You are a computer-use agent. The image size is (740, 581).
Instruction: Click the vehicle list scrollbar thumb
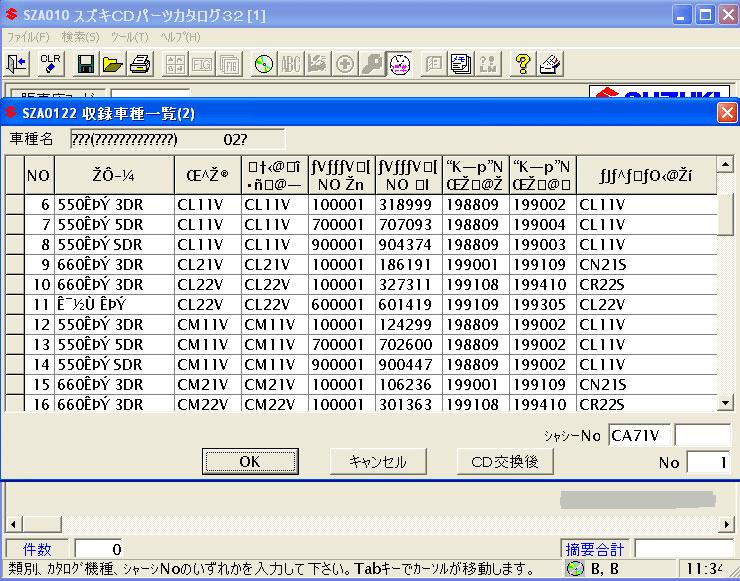pos(725,214)
